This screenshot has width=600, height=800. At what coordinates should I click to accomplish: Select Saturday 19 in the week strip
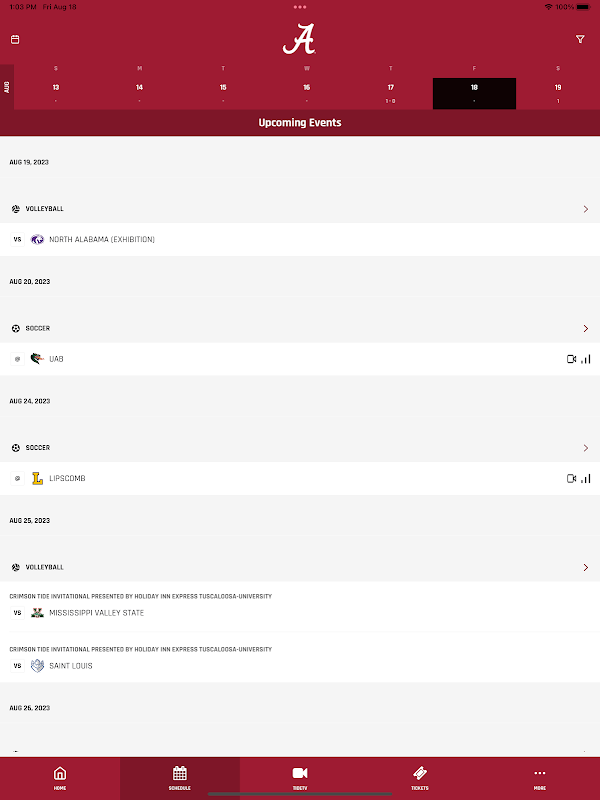tap(558, 93)
